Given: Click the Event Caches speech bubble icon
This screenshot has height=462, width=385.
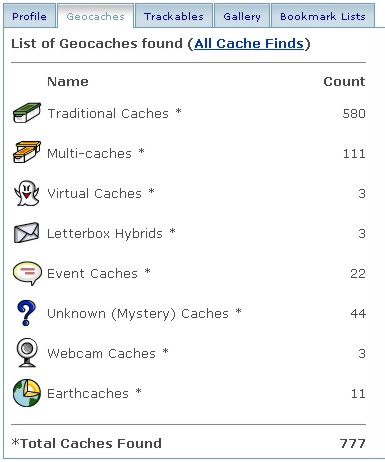Looking at the screenshot, I should click(27, 273).
